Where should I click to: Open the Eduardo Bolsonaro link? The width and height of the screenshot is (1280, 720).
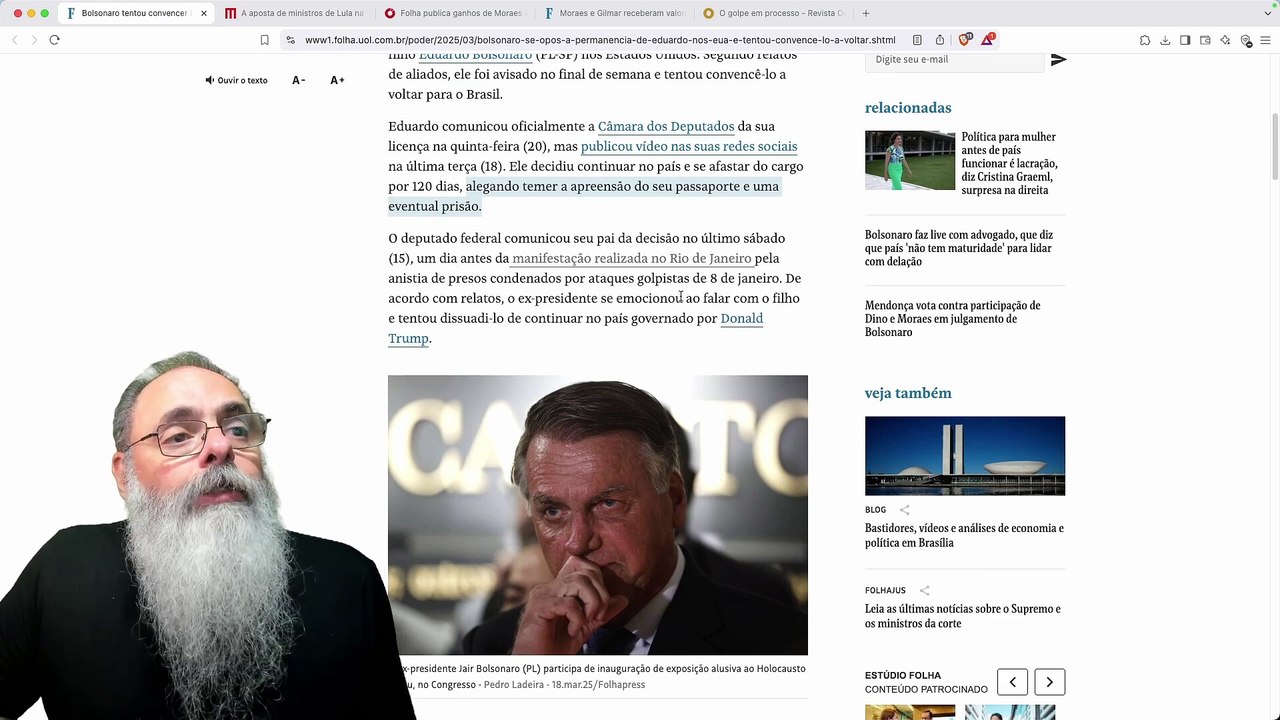(475, 55)
